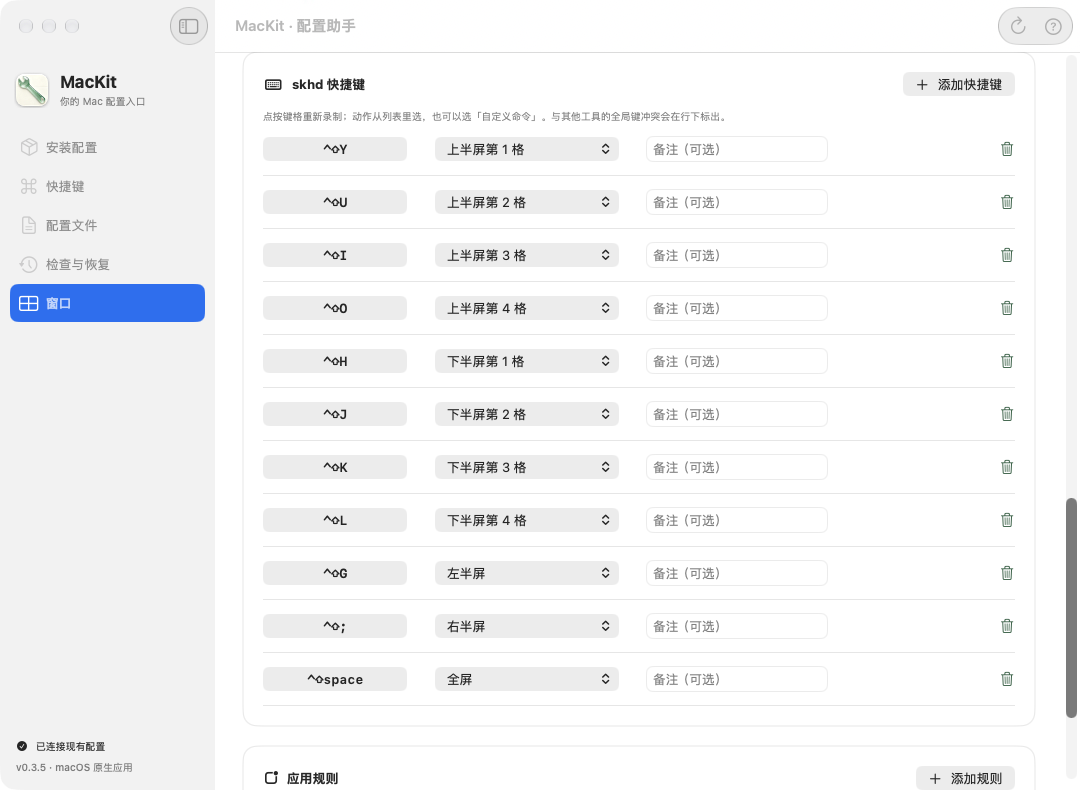Open the 左半屏 action dropdown

pyautogui.click(x=527, y=574)
